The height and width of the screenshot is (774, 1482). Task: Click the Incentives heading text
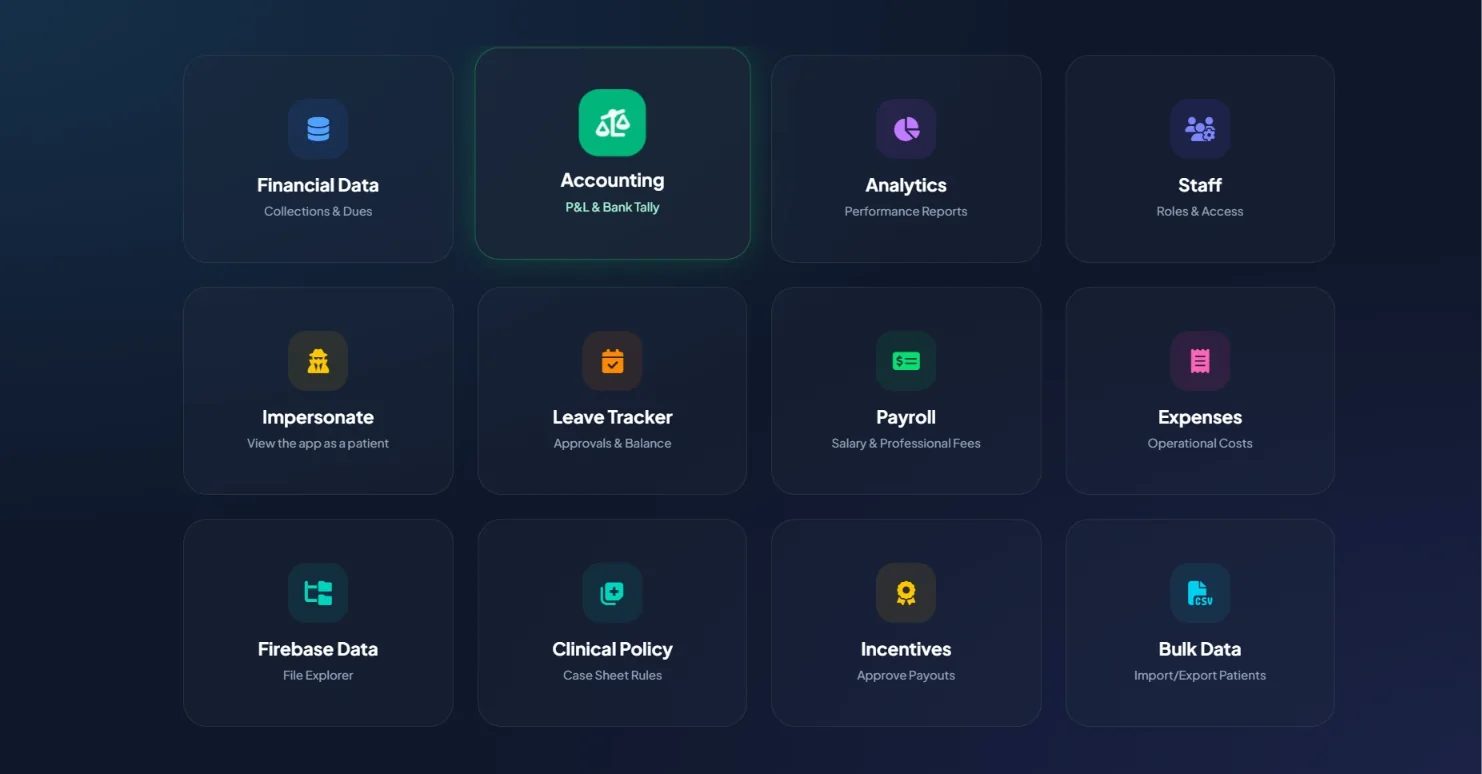[x=906, y=649]
